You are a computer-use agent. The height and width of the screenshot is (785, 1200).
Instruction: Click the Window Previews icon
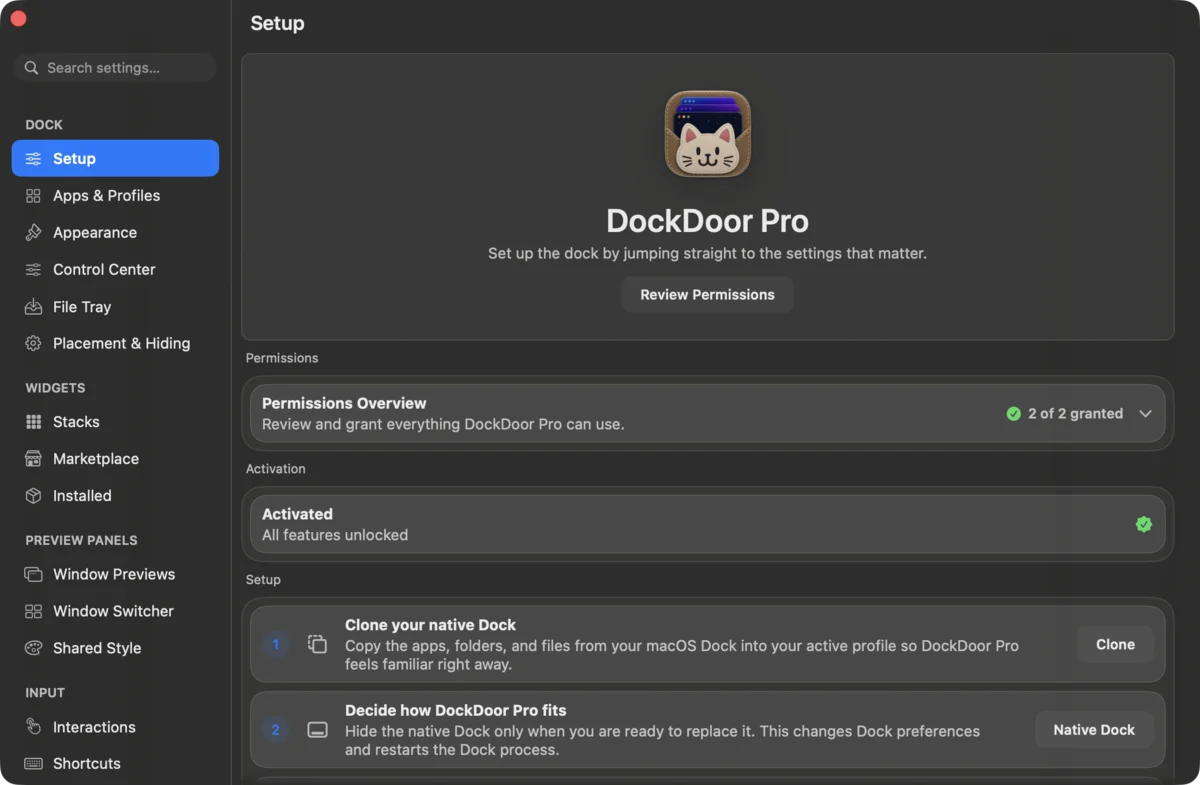[x=34, y=575]
